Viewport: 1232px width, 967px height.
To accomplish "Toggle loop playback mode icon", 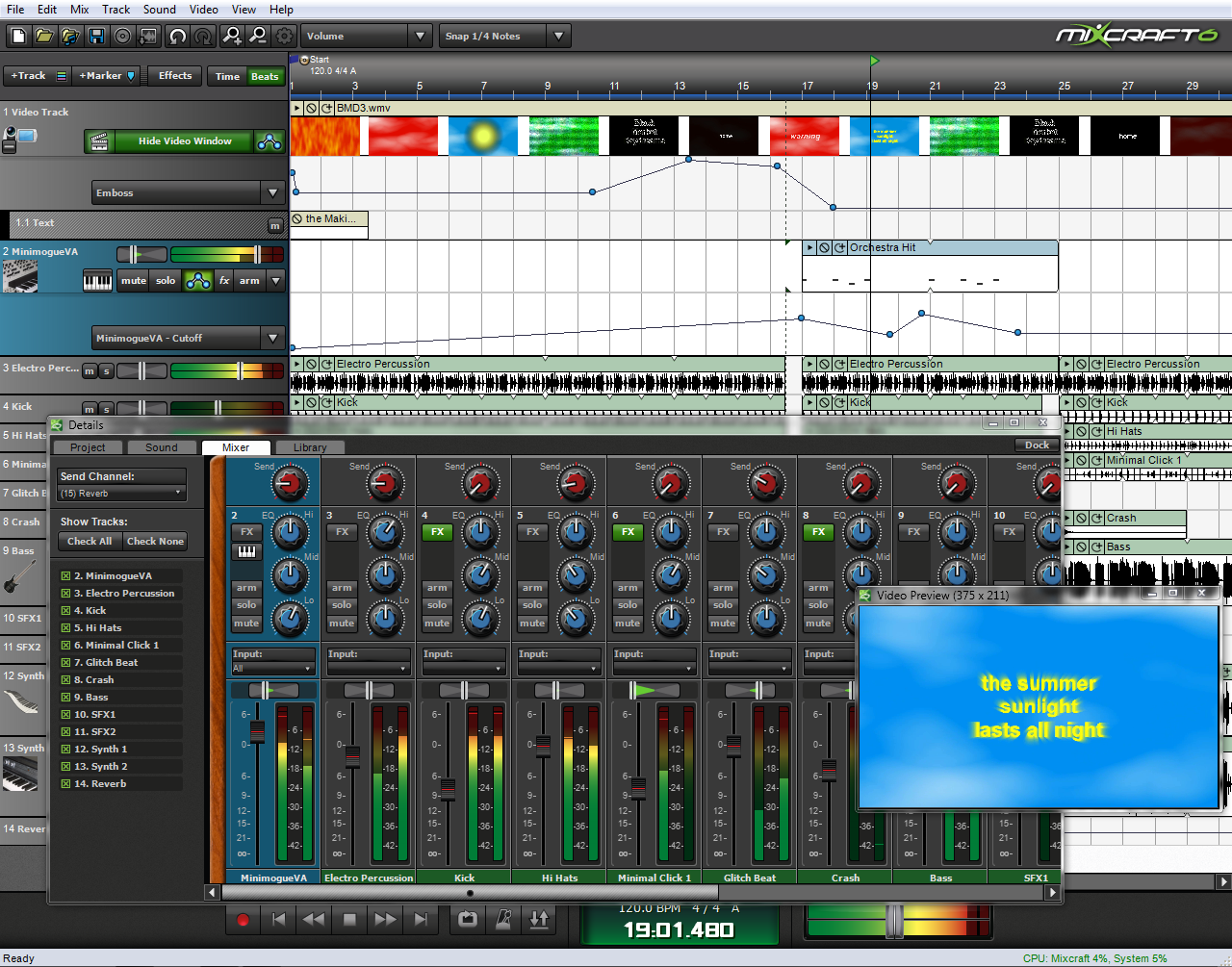I will pyautogui.click(x=468, y=919).
